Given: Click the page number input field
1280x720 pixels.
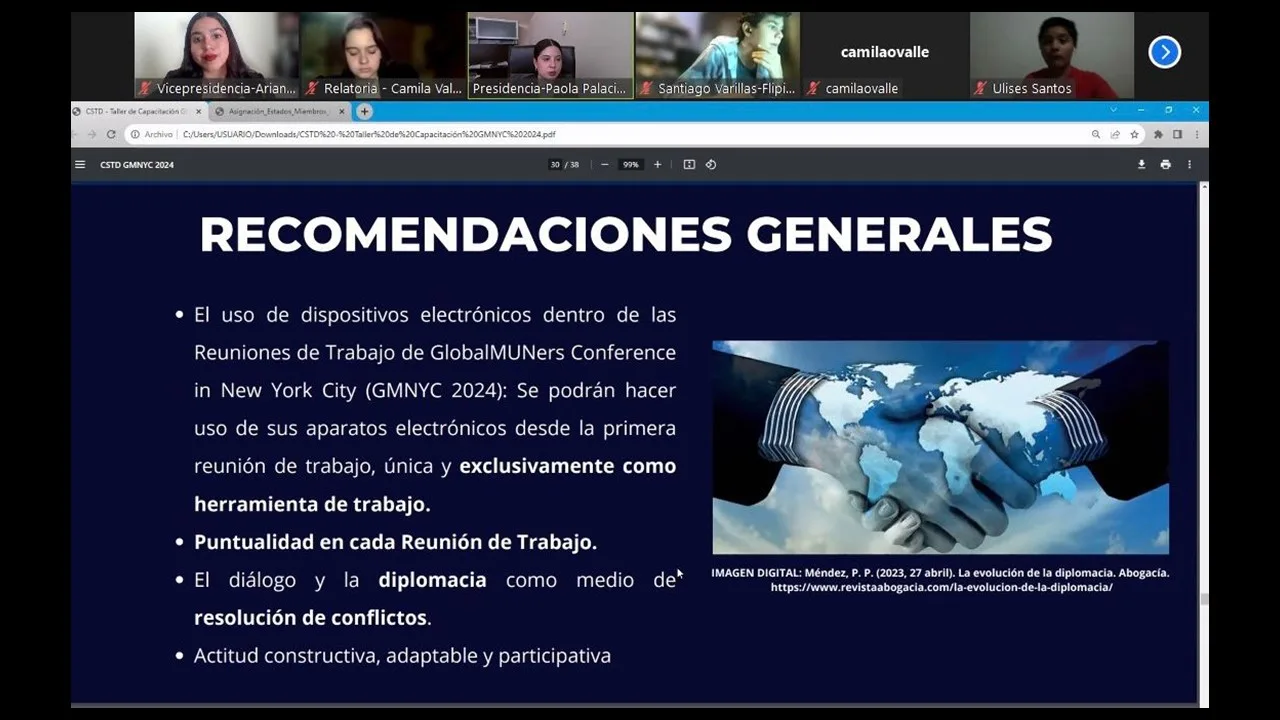Looking at the screenshot, I should (x=555, y=165).
